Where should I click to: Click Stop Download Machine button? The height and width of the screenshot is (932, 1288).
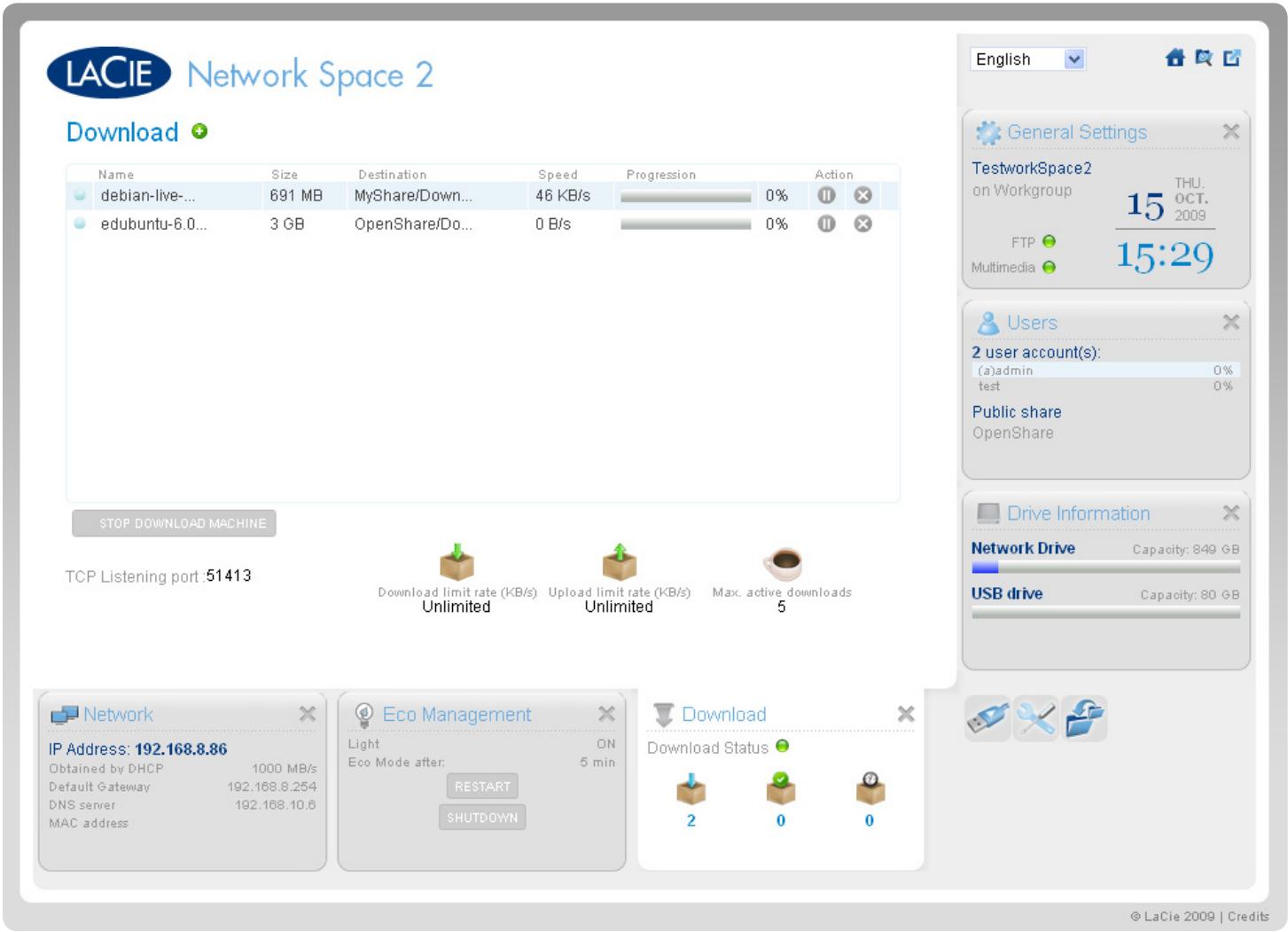coord(174,523)
